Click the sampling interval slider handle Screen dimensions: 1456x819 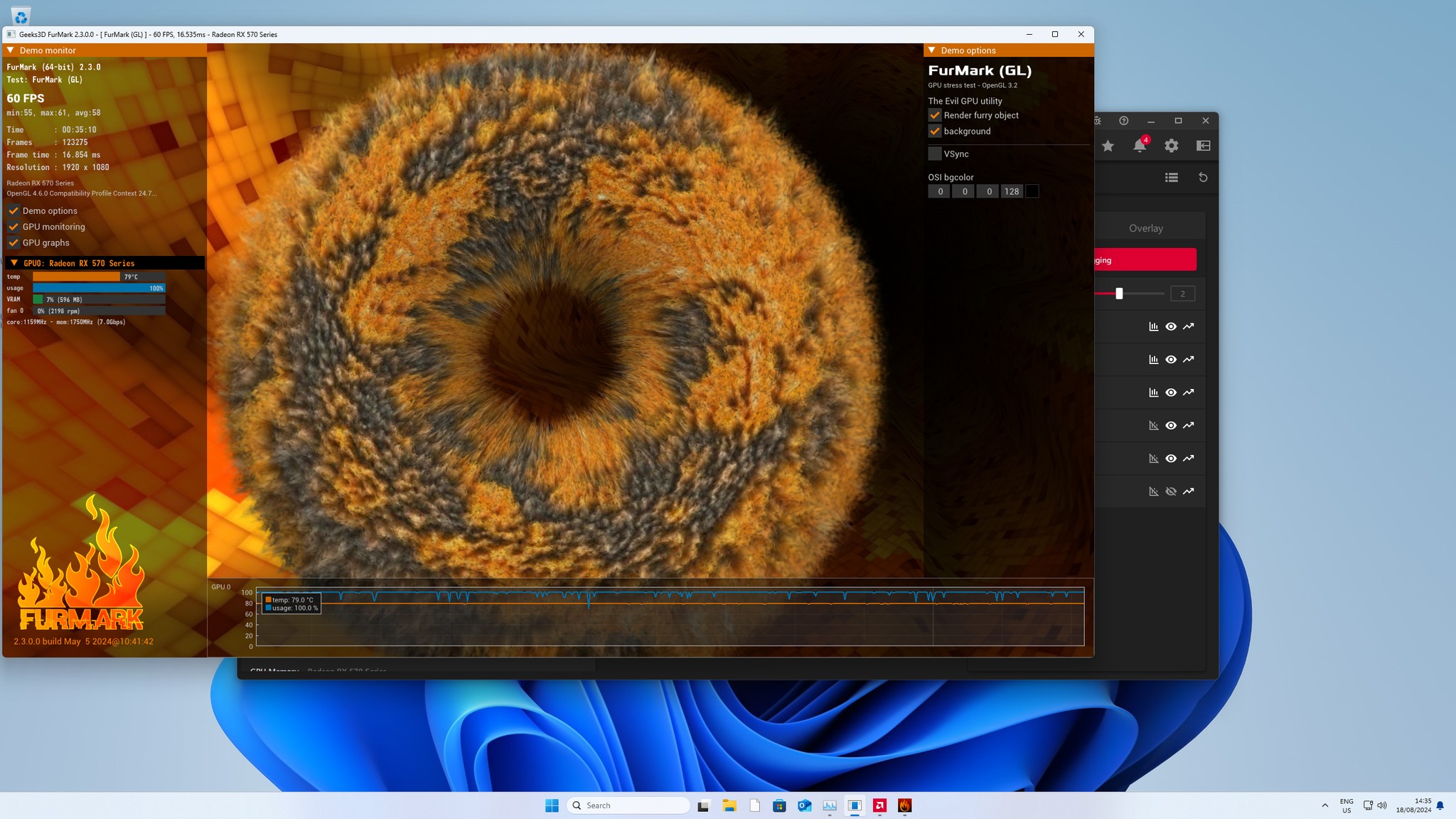coord(1119,294)
